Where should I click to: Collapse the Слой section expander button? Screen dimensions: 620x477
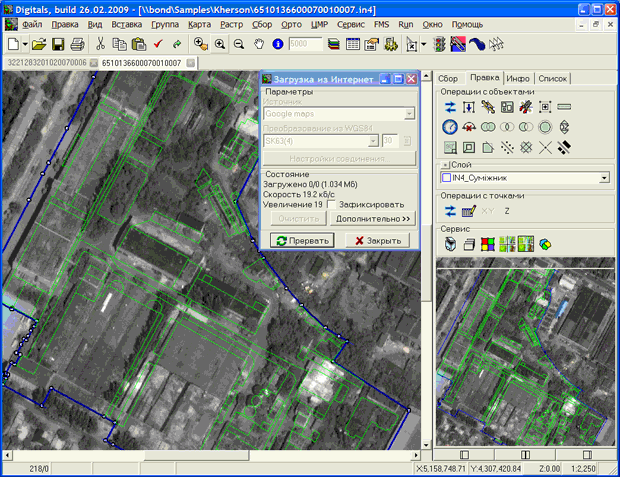pyautogui.click(x=445, y=164)
